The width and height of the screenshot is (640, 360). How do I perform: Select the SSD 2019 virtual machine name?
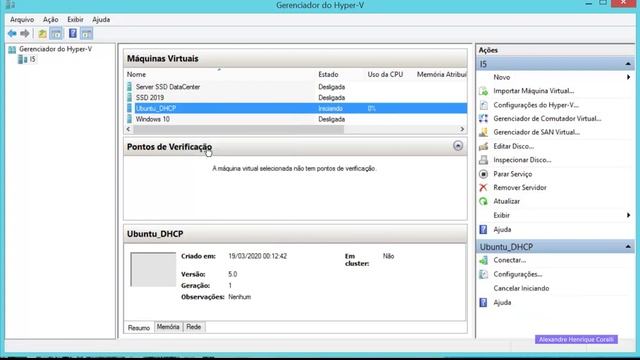coord(150,98)
